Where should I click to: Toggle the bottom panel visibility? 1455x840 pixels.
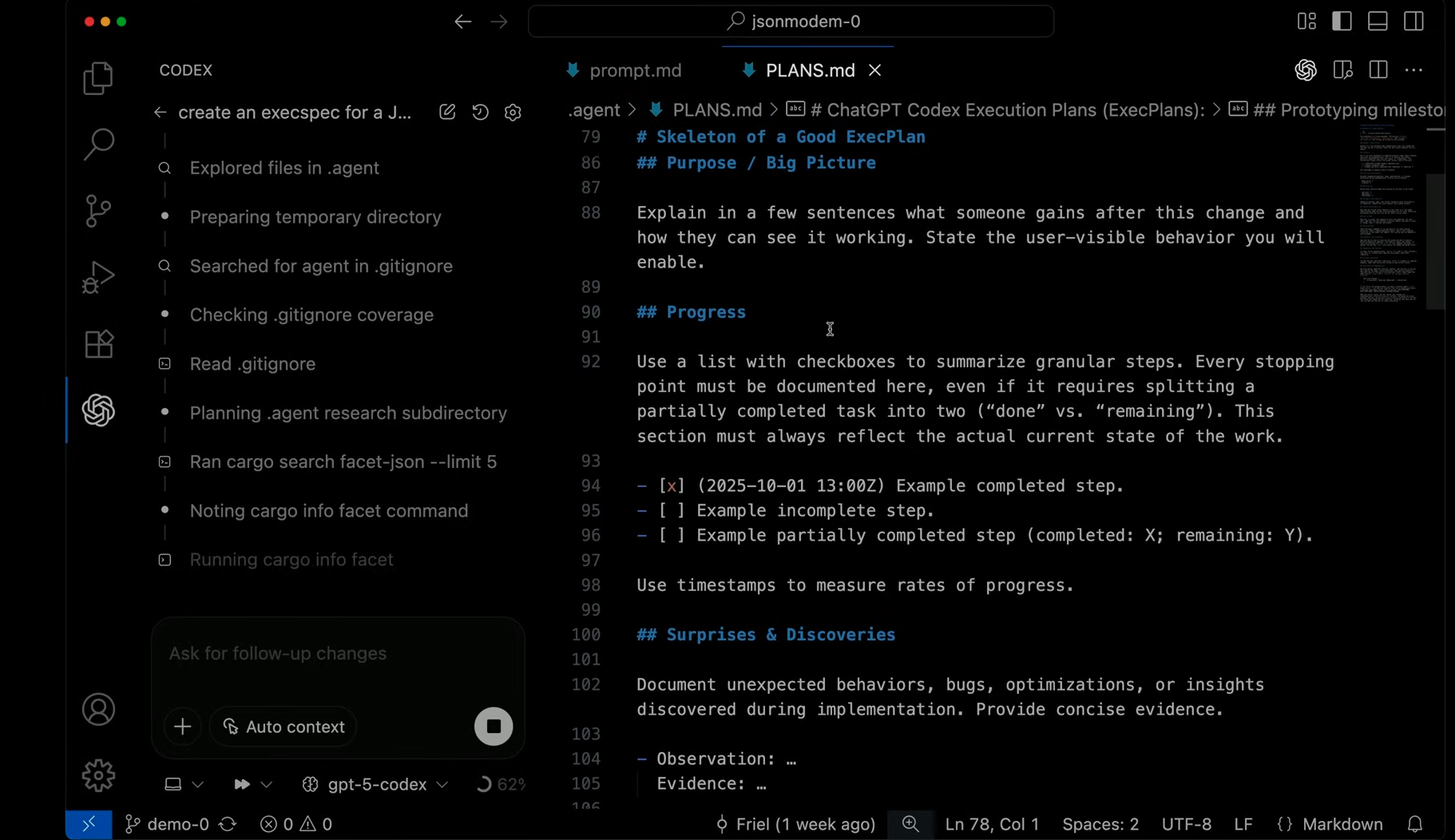click(1378, 22)
